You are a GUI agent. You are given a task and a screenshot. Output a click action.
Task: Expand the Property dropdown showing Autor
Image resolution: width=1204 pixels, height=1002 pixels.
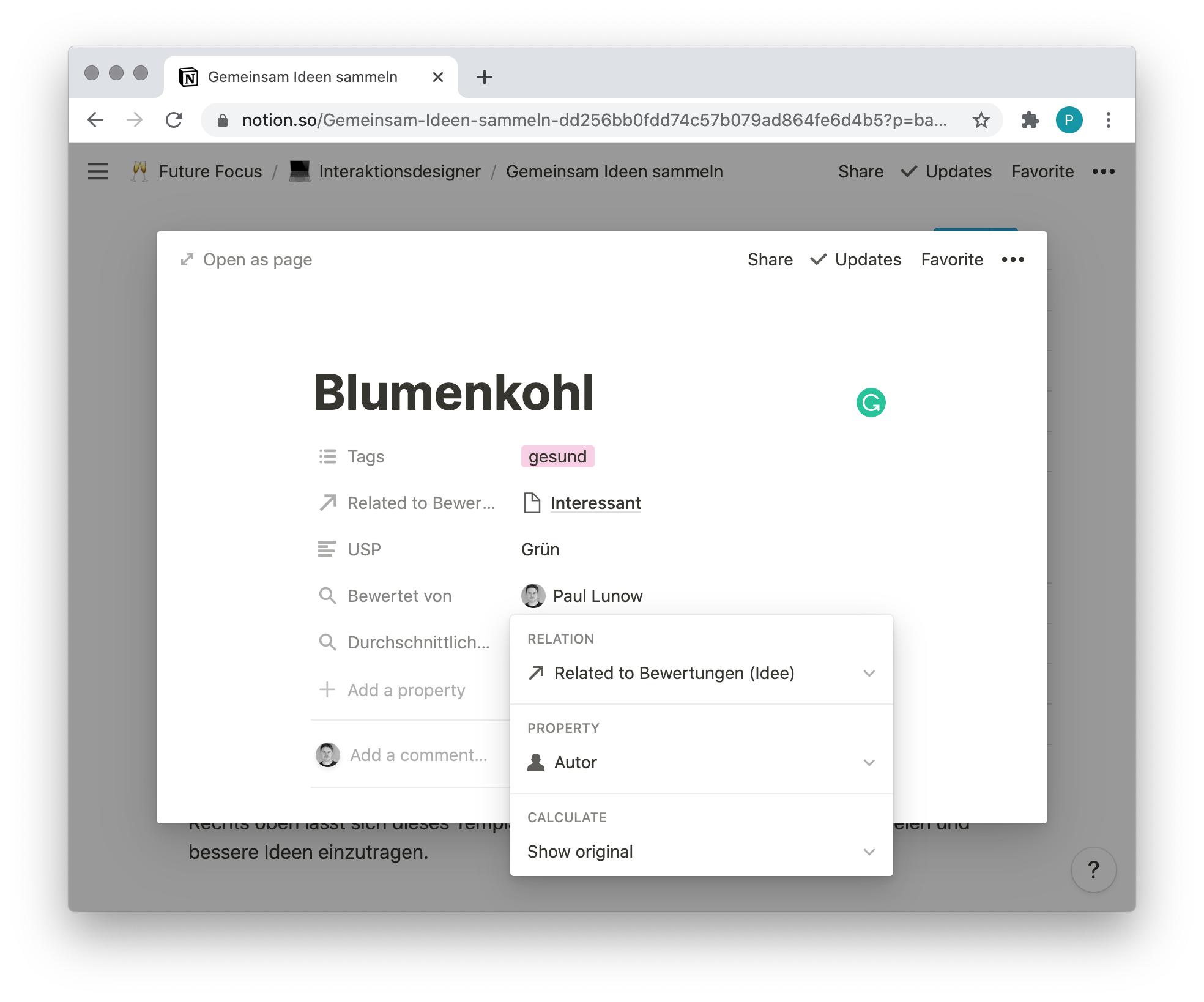click(x=702, y=763)
